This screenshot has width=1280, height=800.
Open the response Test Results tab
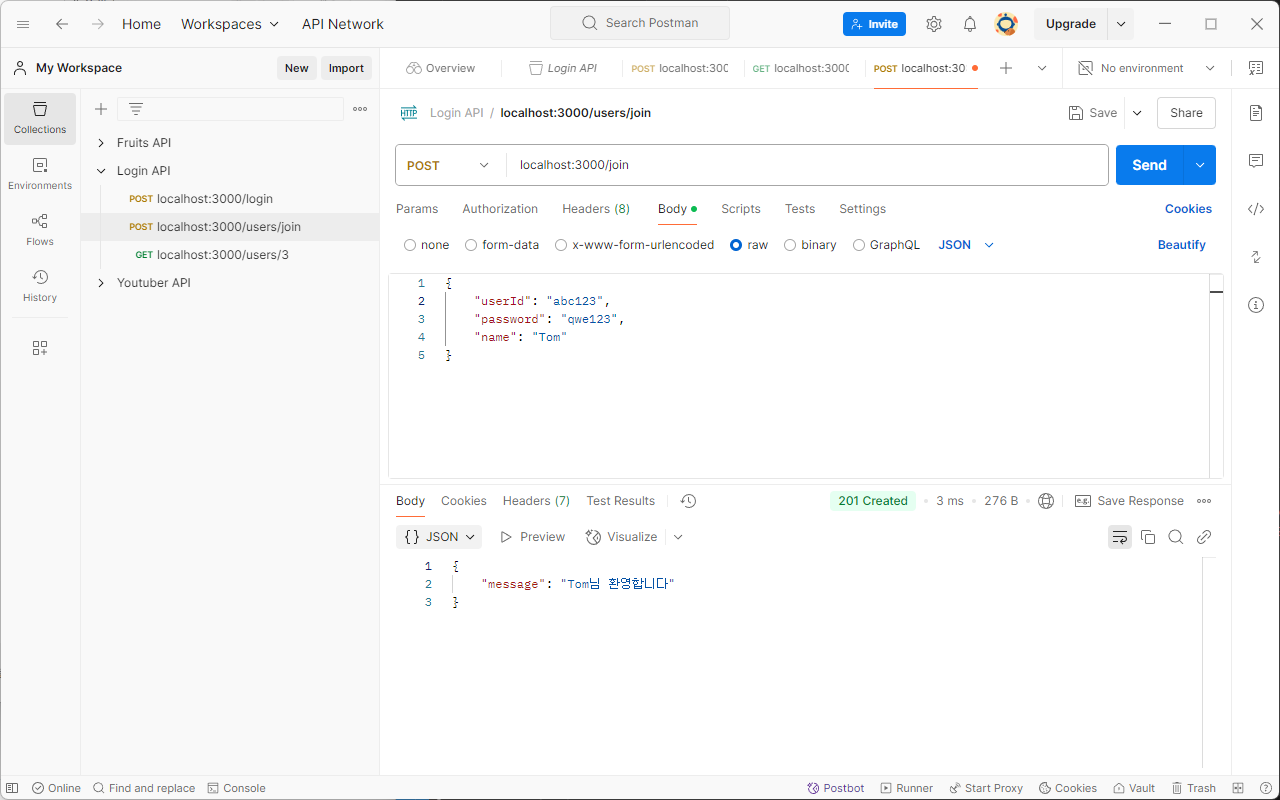[621, 501]
